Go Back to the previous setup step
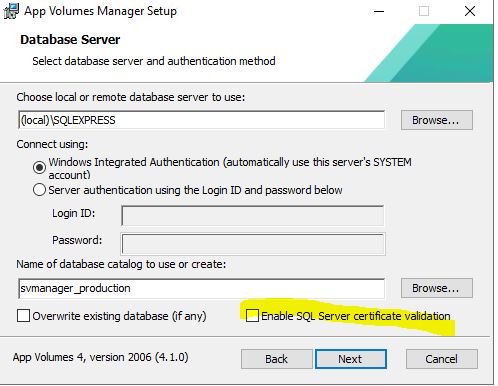498x386 pixels. [276, 359]
